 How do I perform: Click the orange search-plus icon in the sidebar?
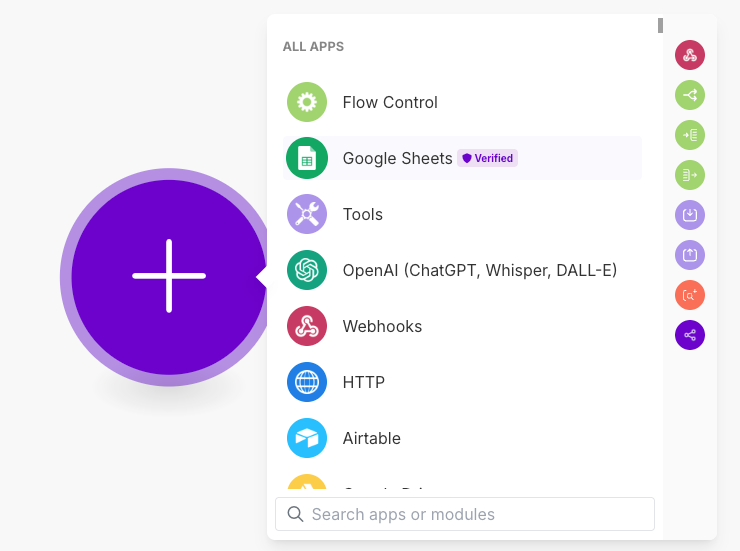pyautogui.click(x=690, y=295)
